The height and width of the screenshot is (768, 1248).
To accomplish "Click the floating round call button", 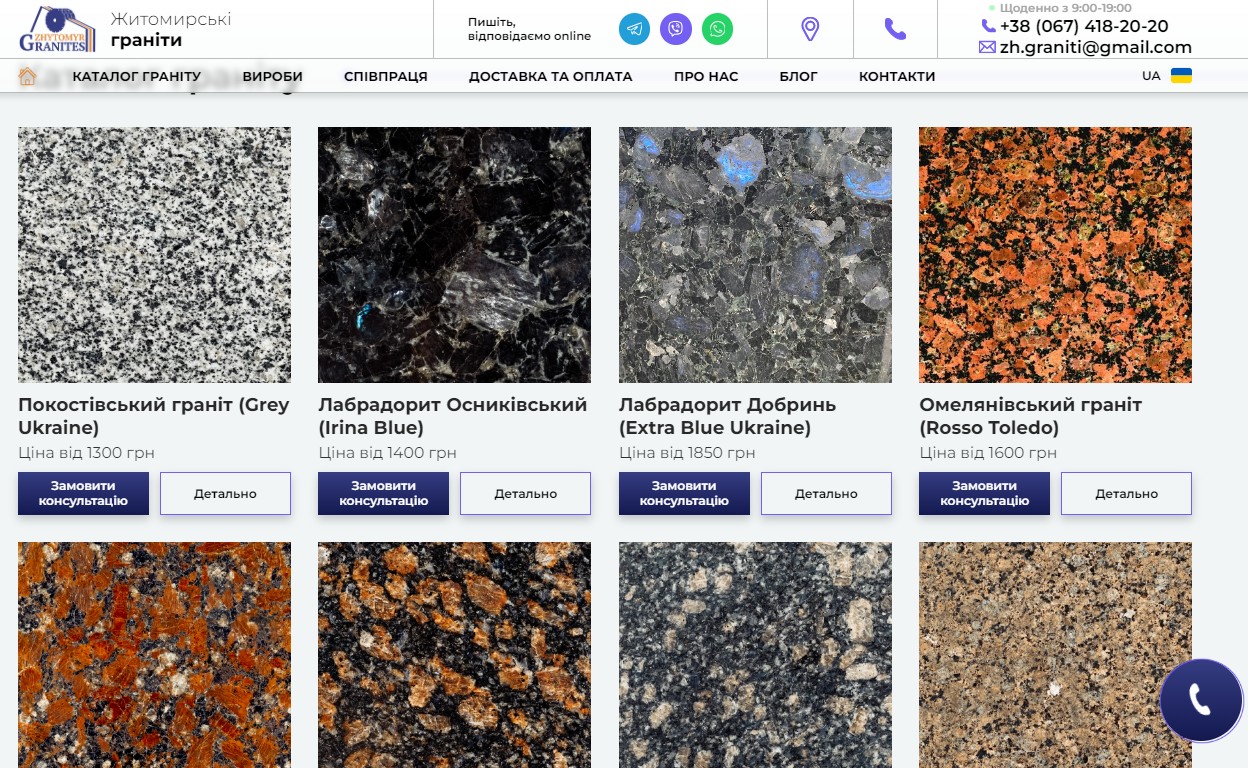I will coord(1200,700).
